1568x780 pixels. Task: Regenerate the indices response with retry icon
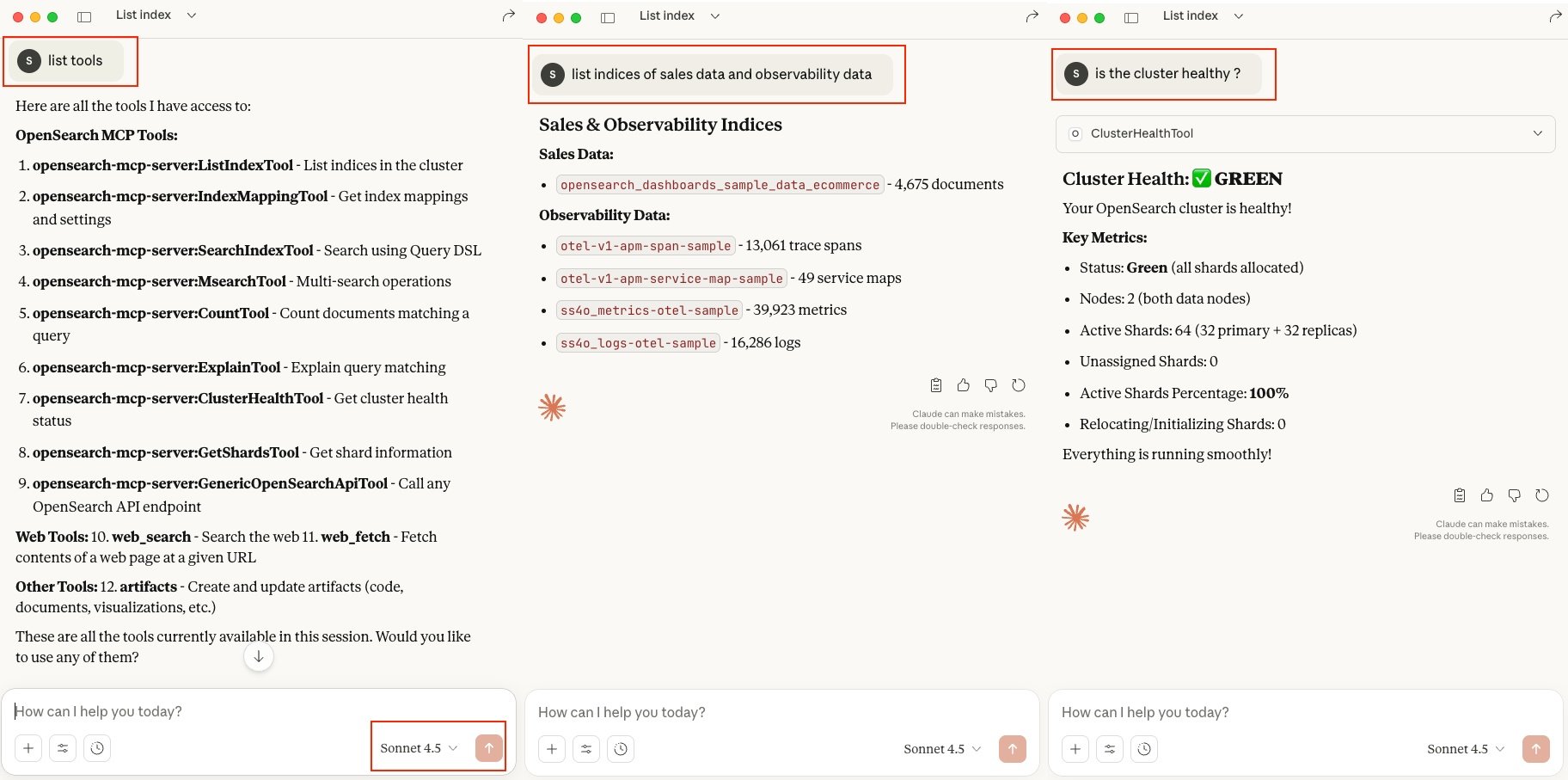click(x=1018, y=385)
